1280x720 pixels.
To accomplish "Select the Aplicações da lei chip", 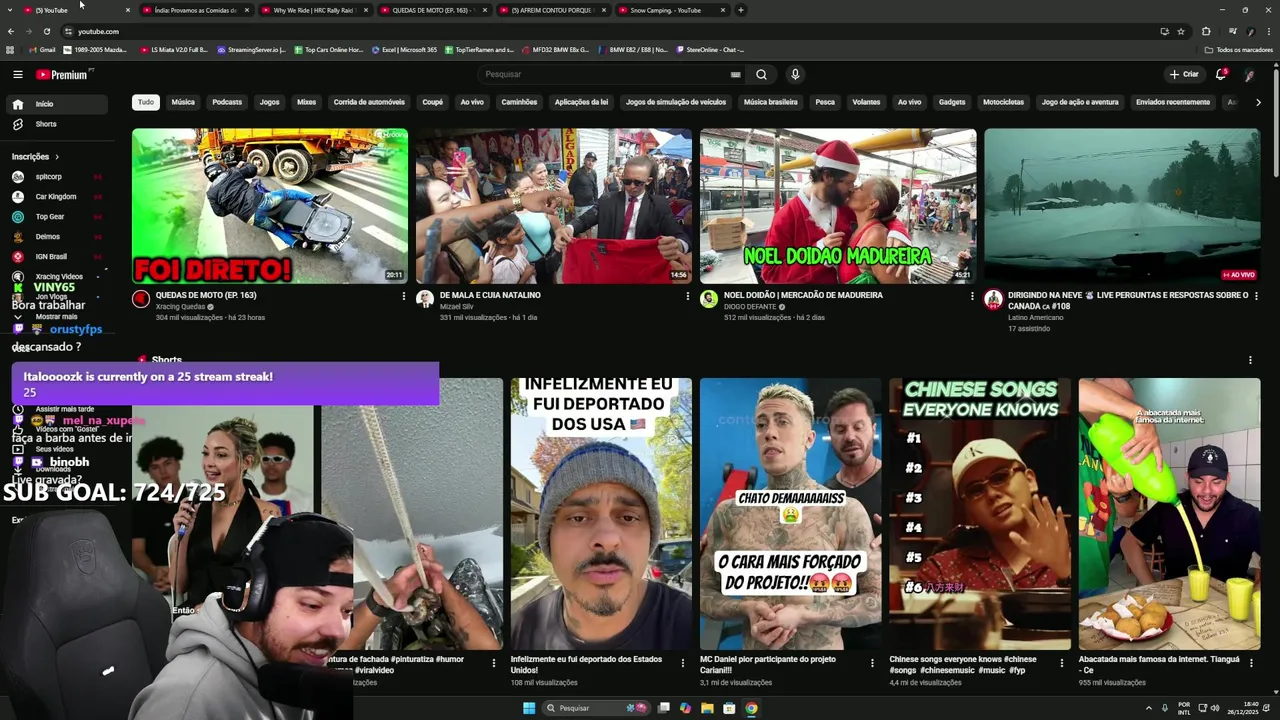I will pyautogui.click(x=581, y=102).
